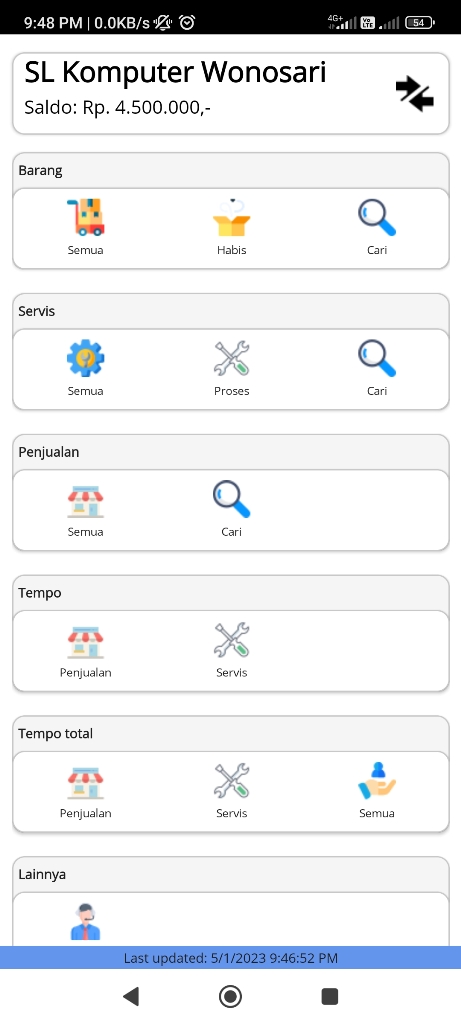
Task: Open Servis tools icon under Tempo total
Action: click(232, 781)
